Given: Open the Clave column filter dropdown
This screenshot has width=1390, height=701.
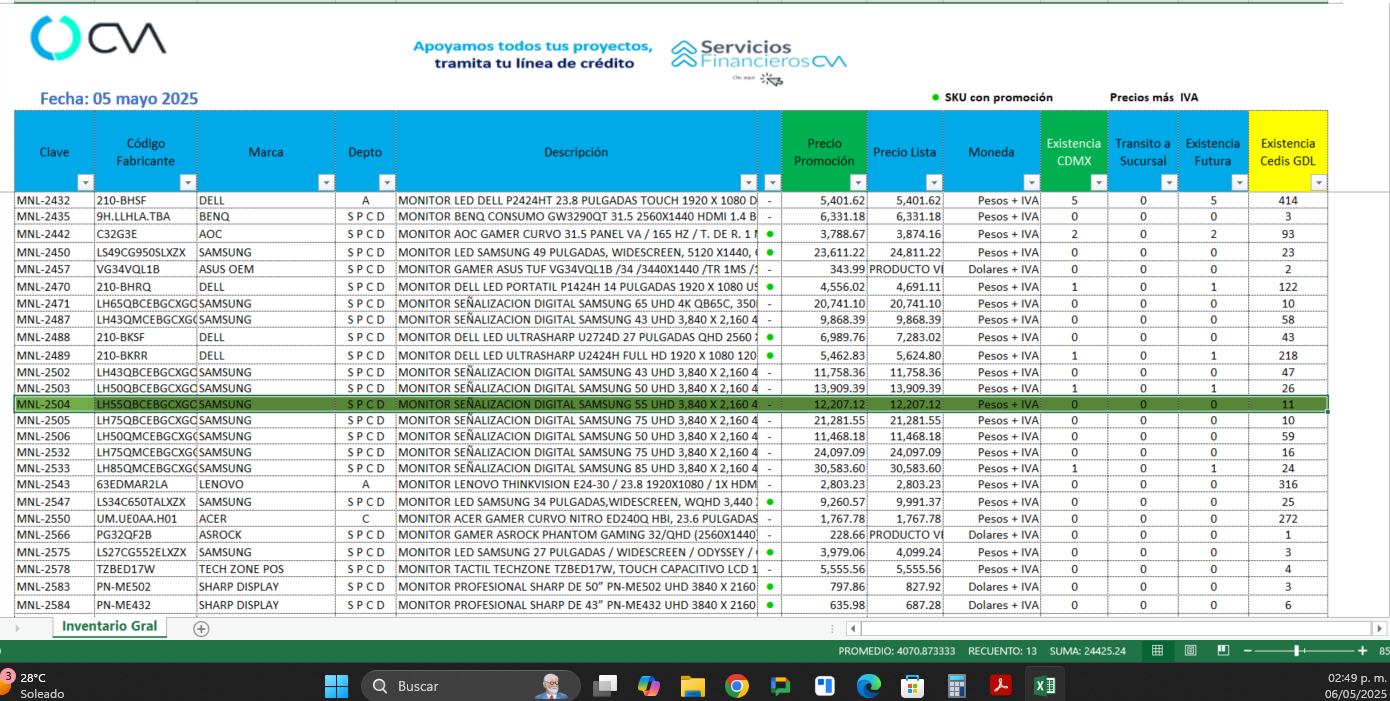Looking at the screenshot, I should (86, 183).
